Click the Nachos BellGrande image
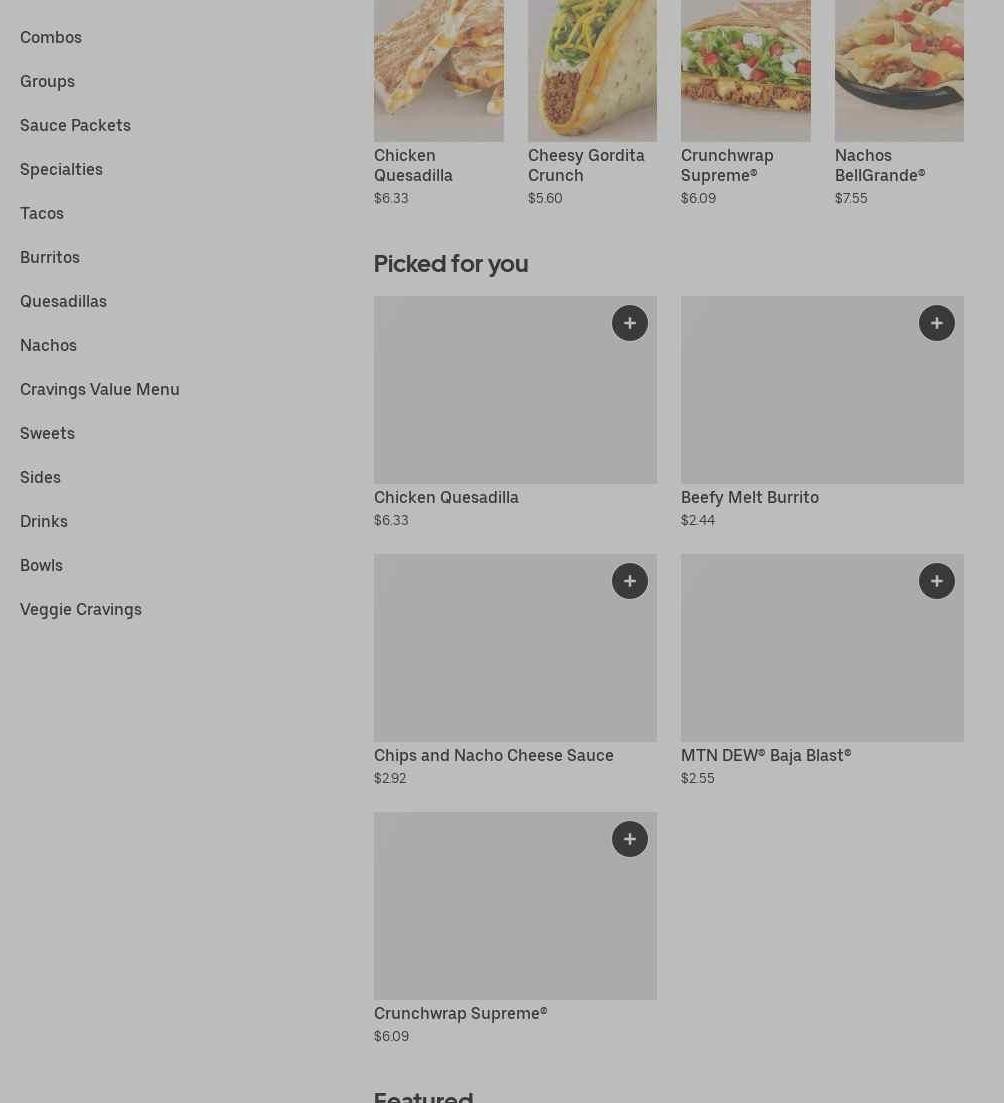1004x1103 pixels. (x=899, y=70)
